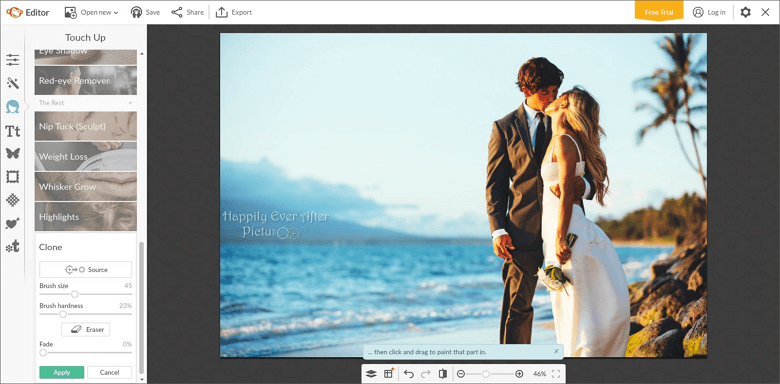
Task: Select the Whisker Grow tool
Action: [86, 187]
